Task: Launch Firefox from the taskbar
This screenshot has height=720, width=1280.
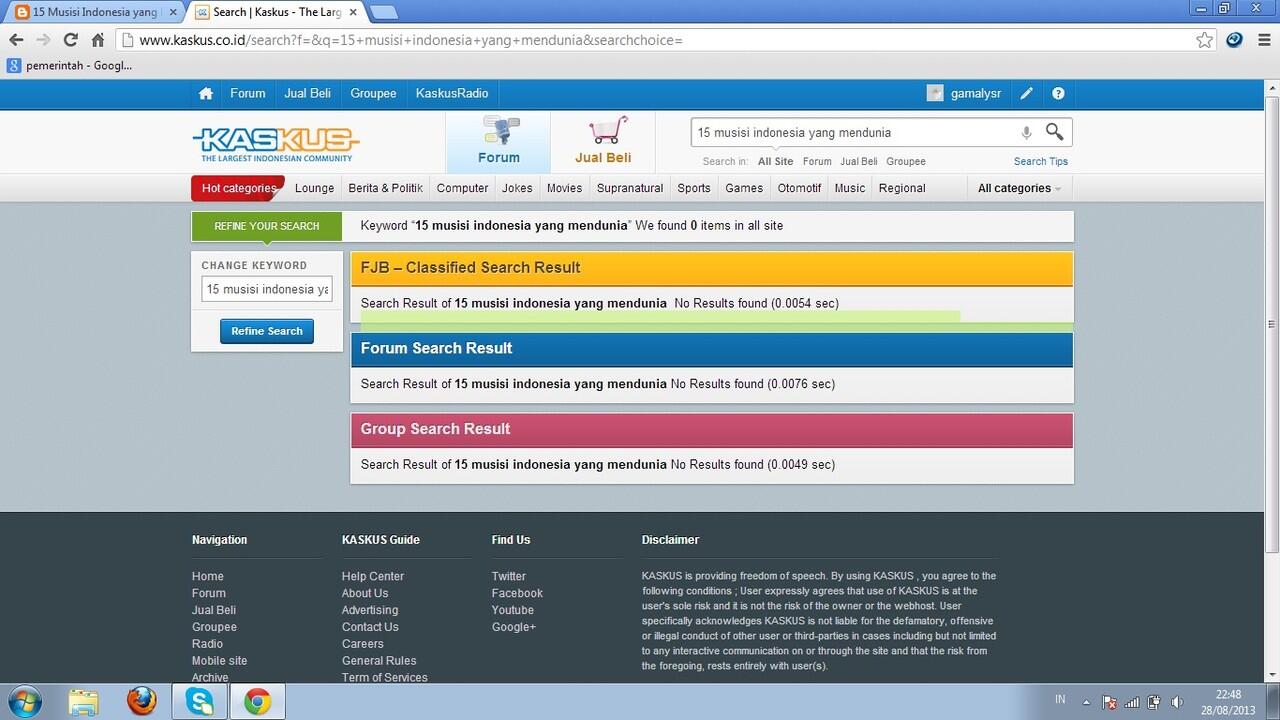Action: pyautogui.click(x=142, y=701)
